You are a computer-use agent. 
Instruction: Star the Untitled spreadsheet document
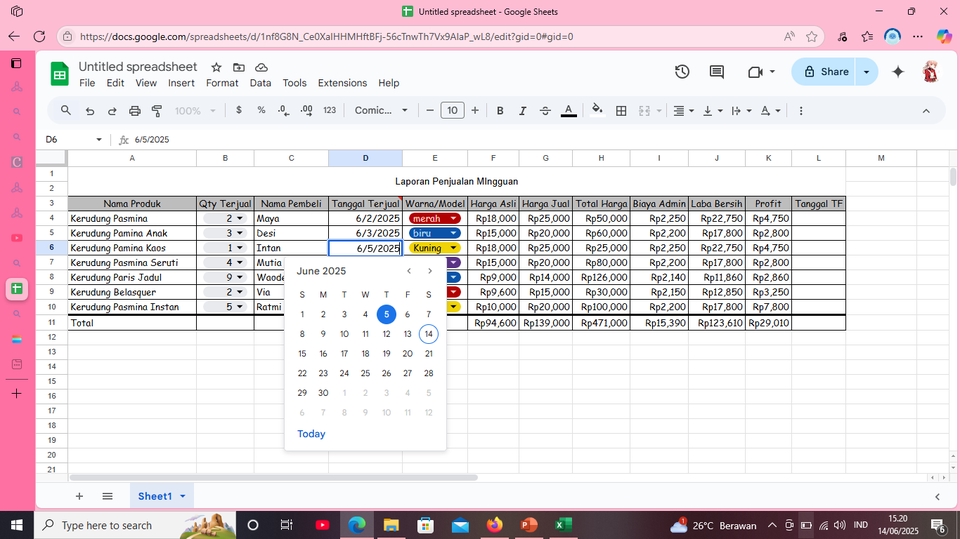click(x=216, y=67)
